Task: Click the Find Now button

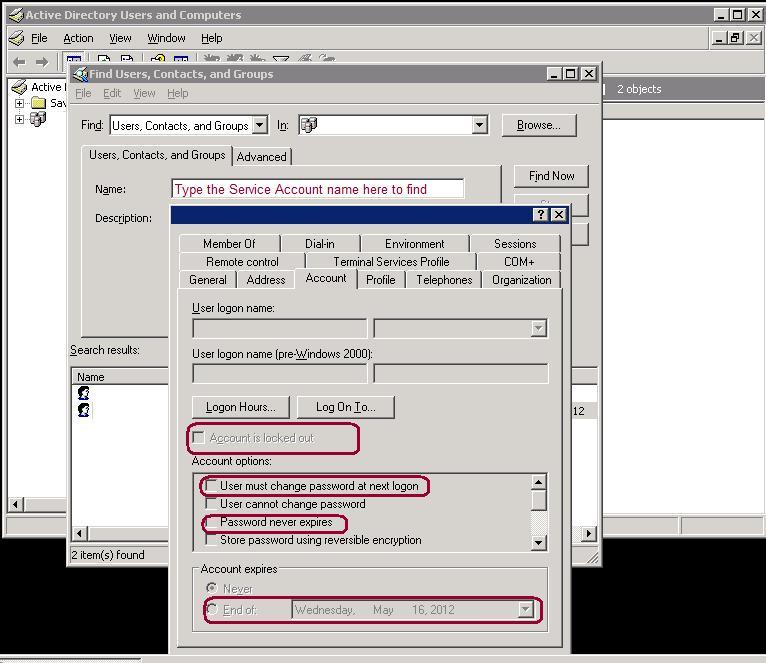Action: [x=551, y=176]
